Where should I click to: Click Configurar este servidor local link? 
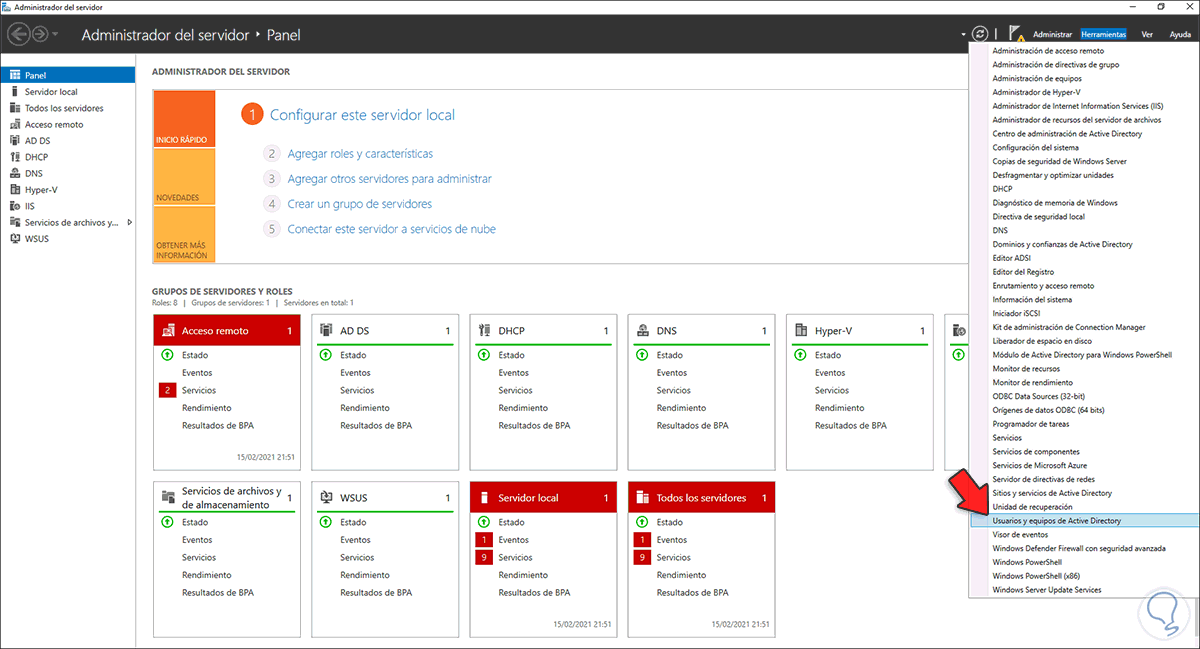362,115
